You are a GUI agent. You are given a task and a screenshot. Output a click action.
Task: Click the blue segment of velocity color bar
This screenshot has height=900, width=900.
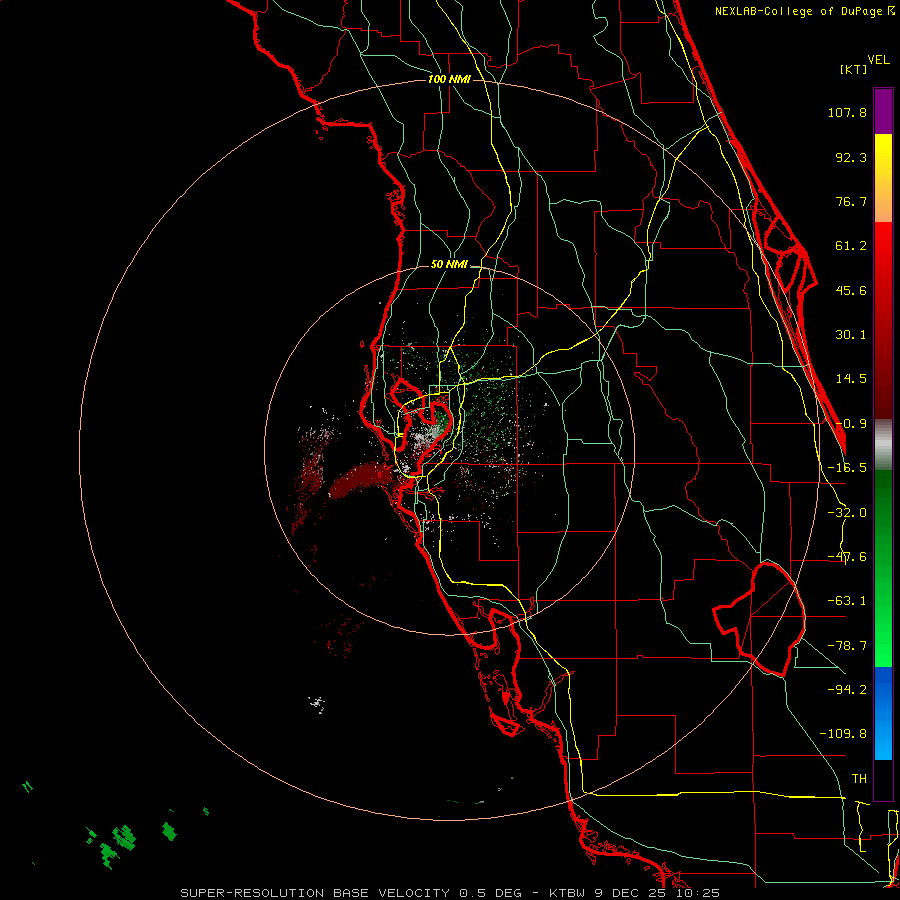point(883,713)
